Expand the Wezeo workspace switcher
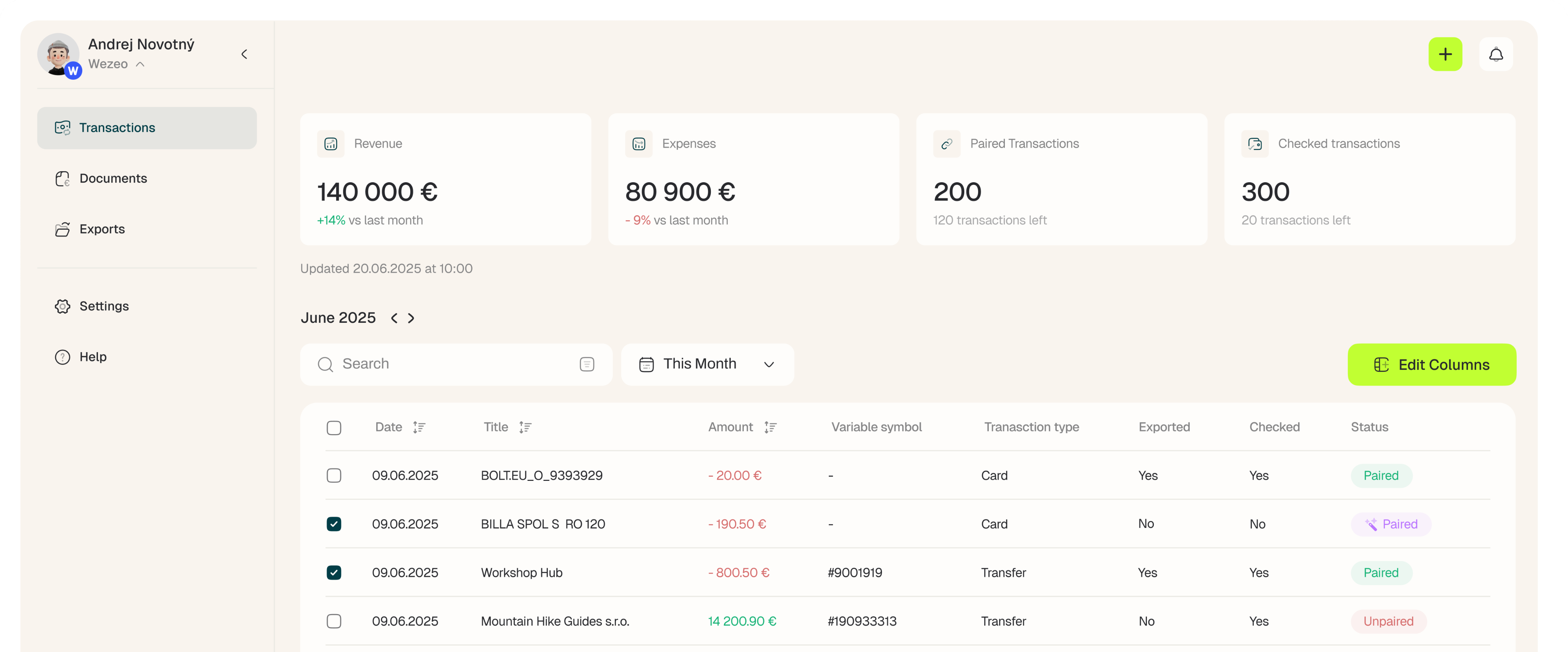Image resolution: width=1568 pixels, height=652 pixels. 116,64
